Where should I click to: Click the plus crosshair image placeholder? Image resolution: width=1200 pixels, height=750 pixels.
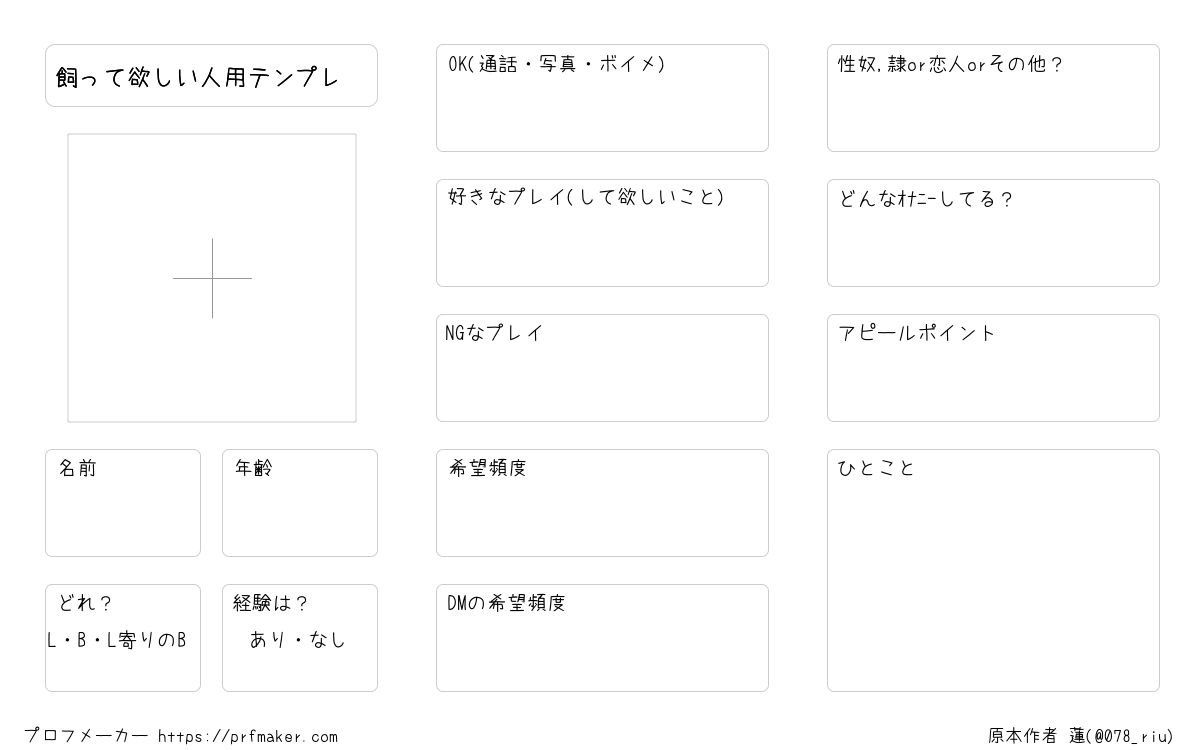[212, 278]
